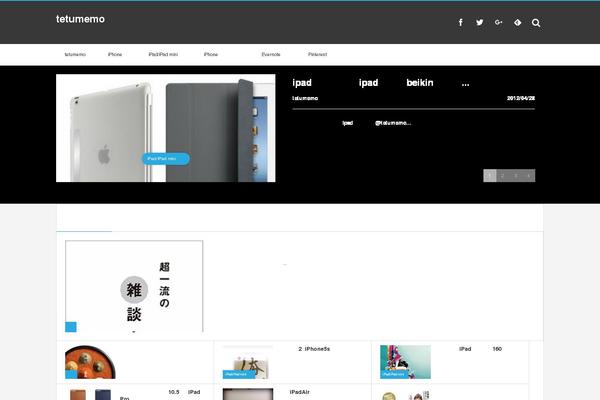Open the soup bowl post thumbnail
The height and width of the screenshot is (400, 600).
click(90, 362)
